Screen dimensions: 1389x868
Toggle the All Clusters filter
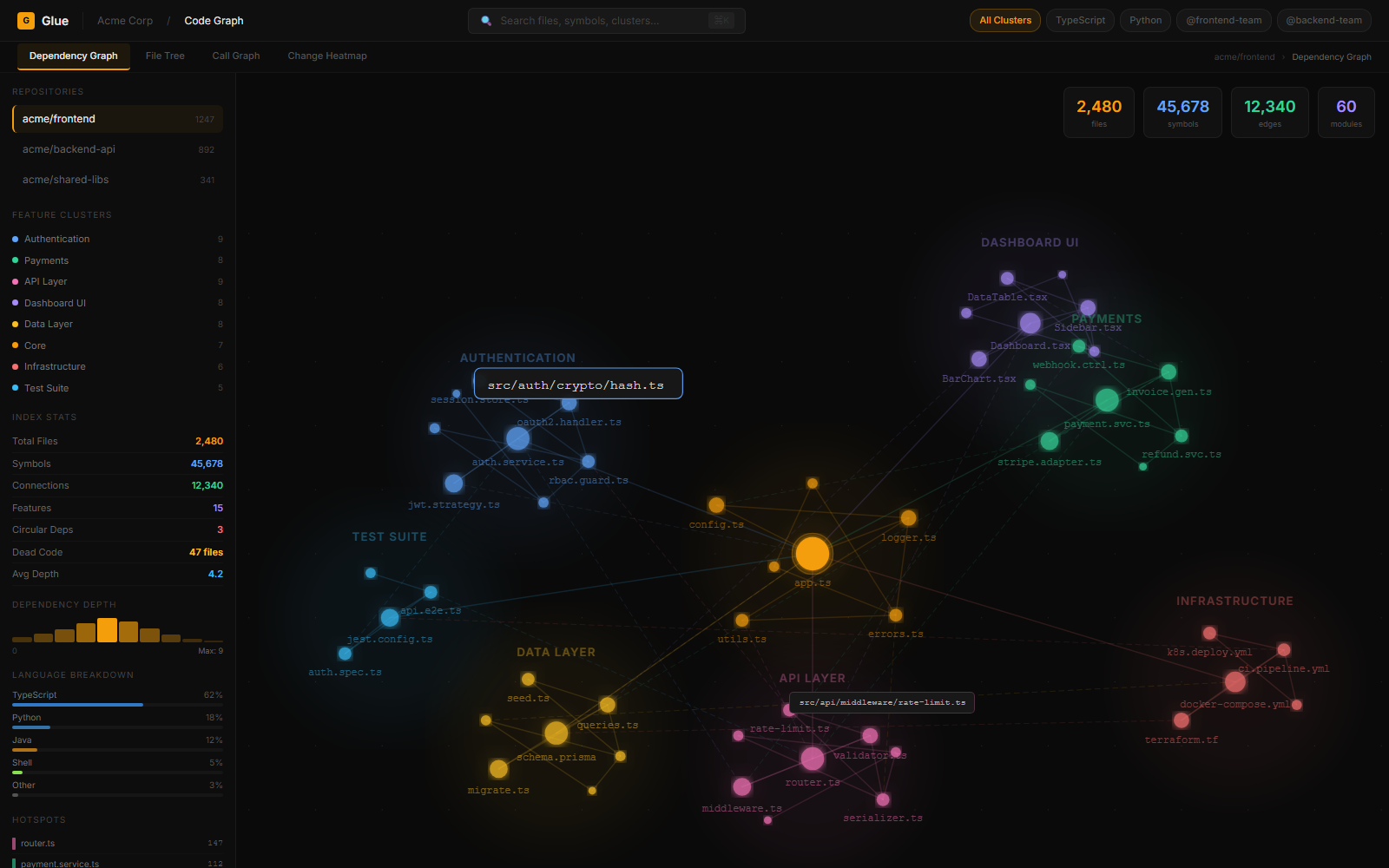click(1004, 21)
